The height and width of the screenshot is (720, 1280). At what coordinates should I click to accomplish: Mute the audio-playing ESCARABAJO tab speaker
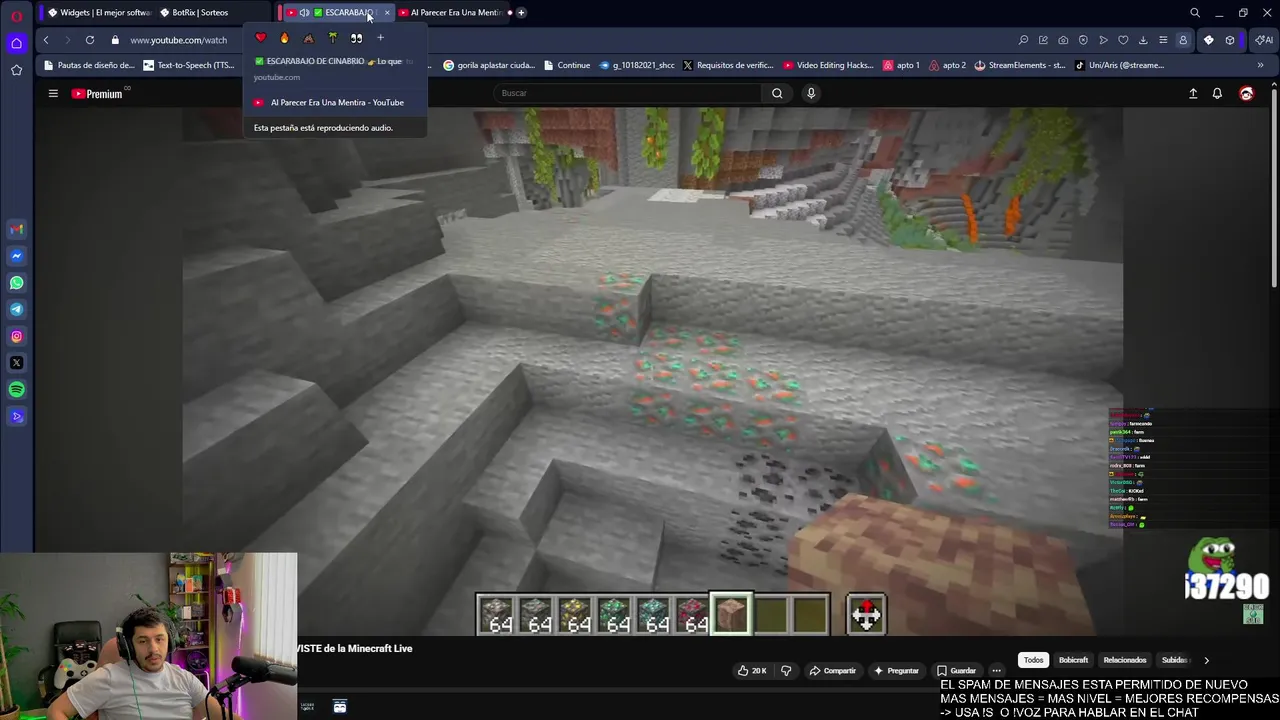pos(304,13)
